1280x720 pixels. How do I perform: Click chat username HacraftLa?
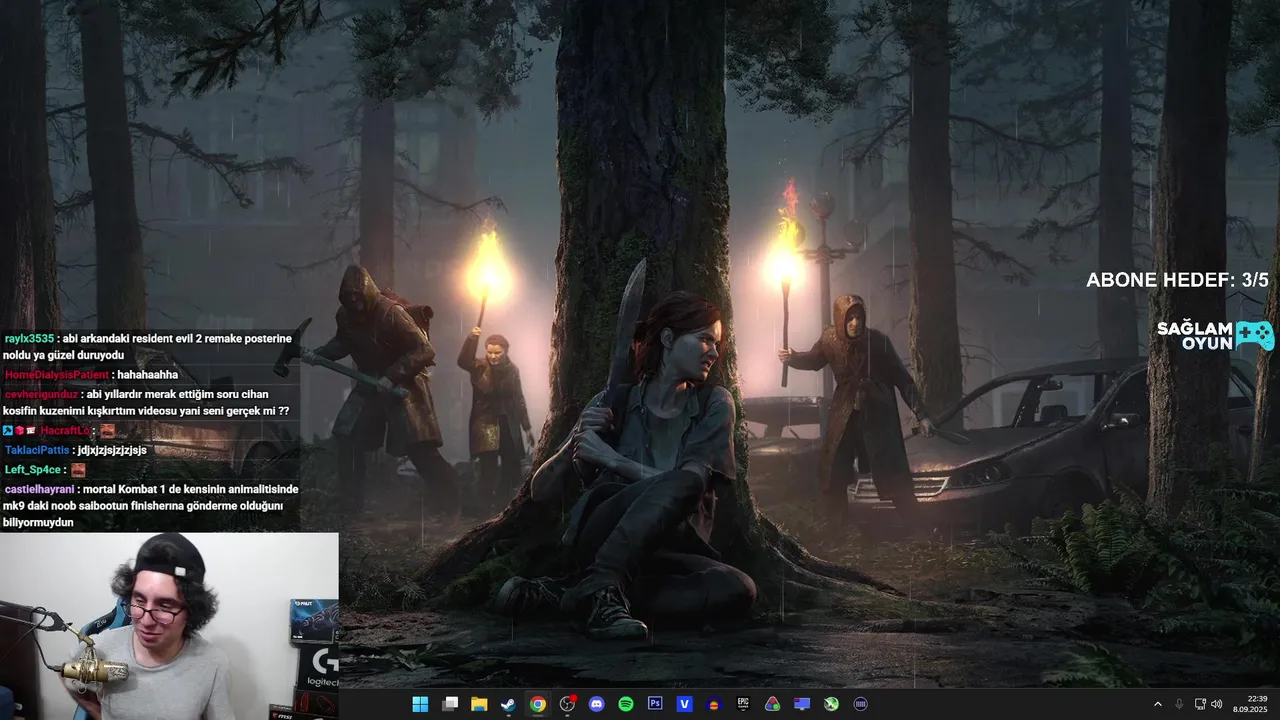point(65,430)
